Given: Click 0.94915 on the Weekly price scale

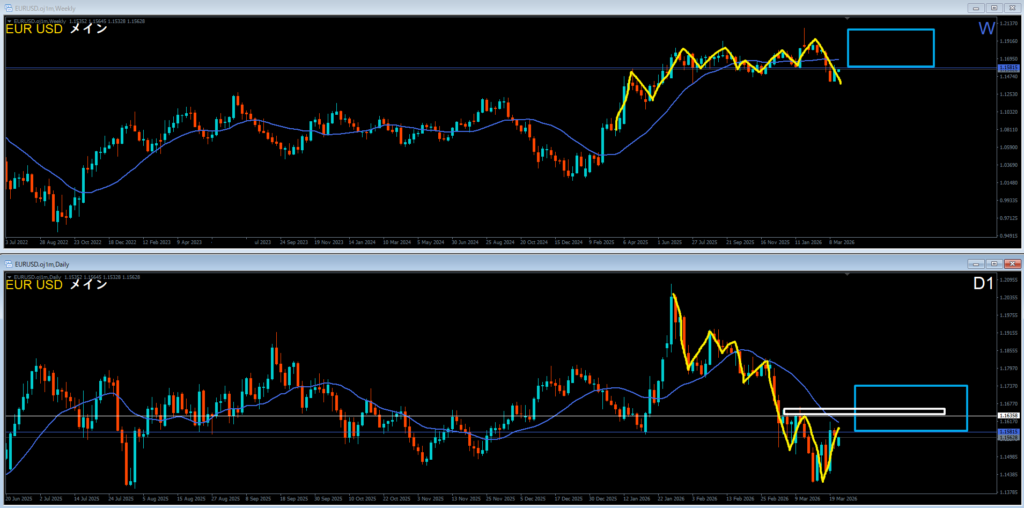Looking at the screenshot, I should [x=1010, y=236].
